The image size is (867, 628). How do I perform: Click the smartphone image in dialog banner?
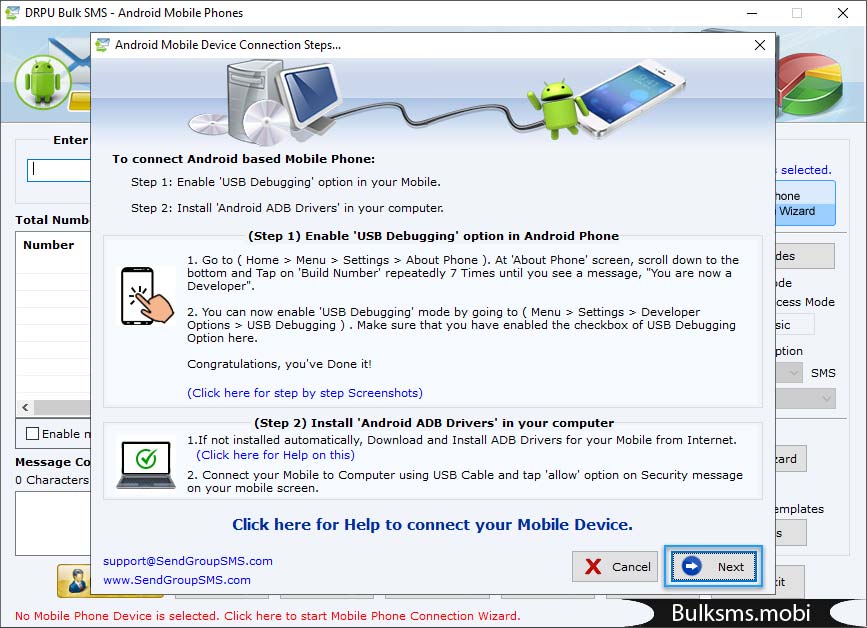pos(633,97)
